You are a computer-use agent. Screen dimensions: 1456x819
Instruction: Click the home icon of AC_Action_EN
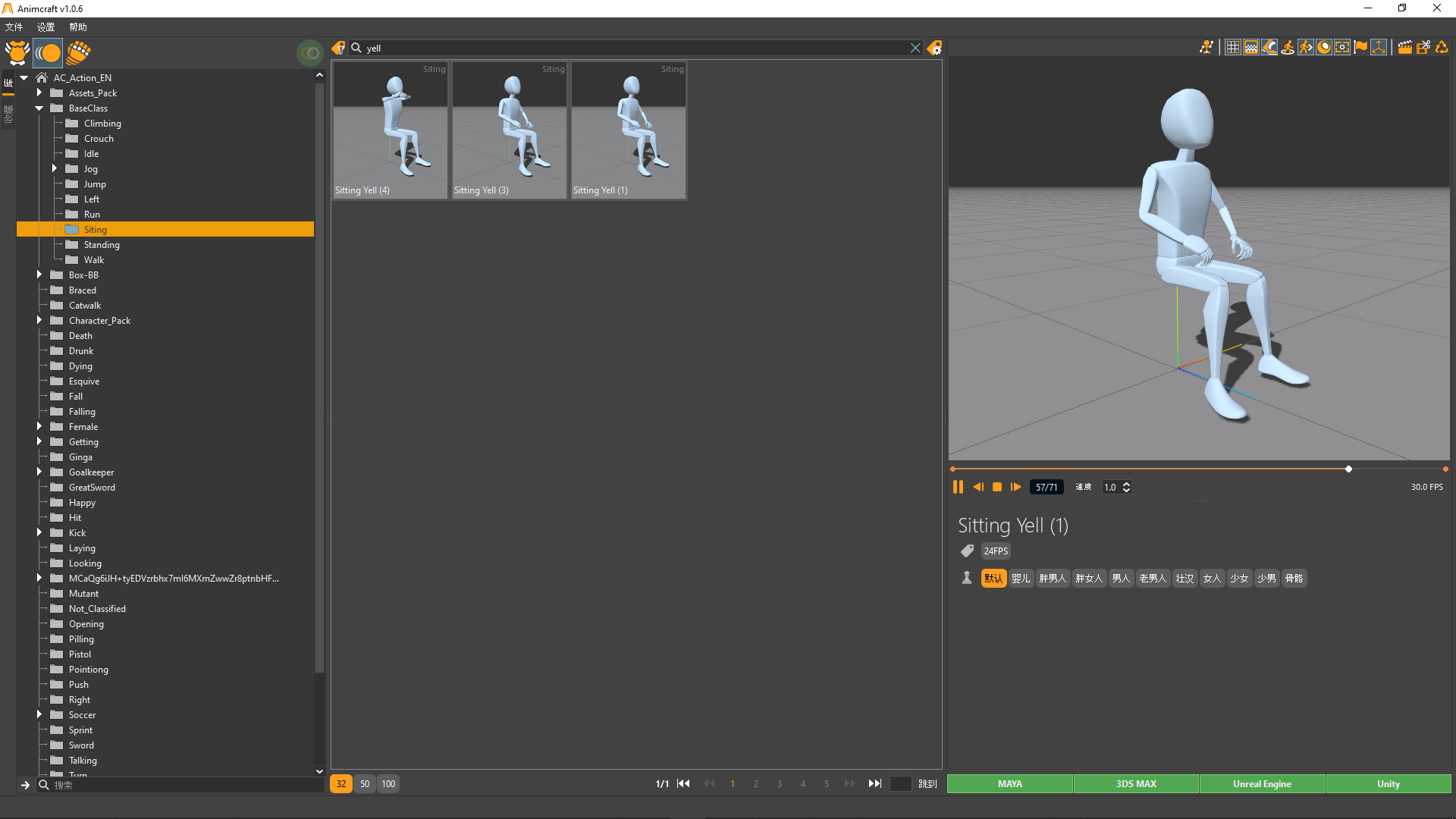[x=42, y=77]
